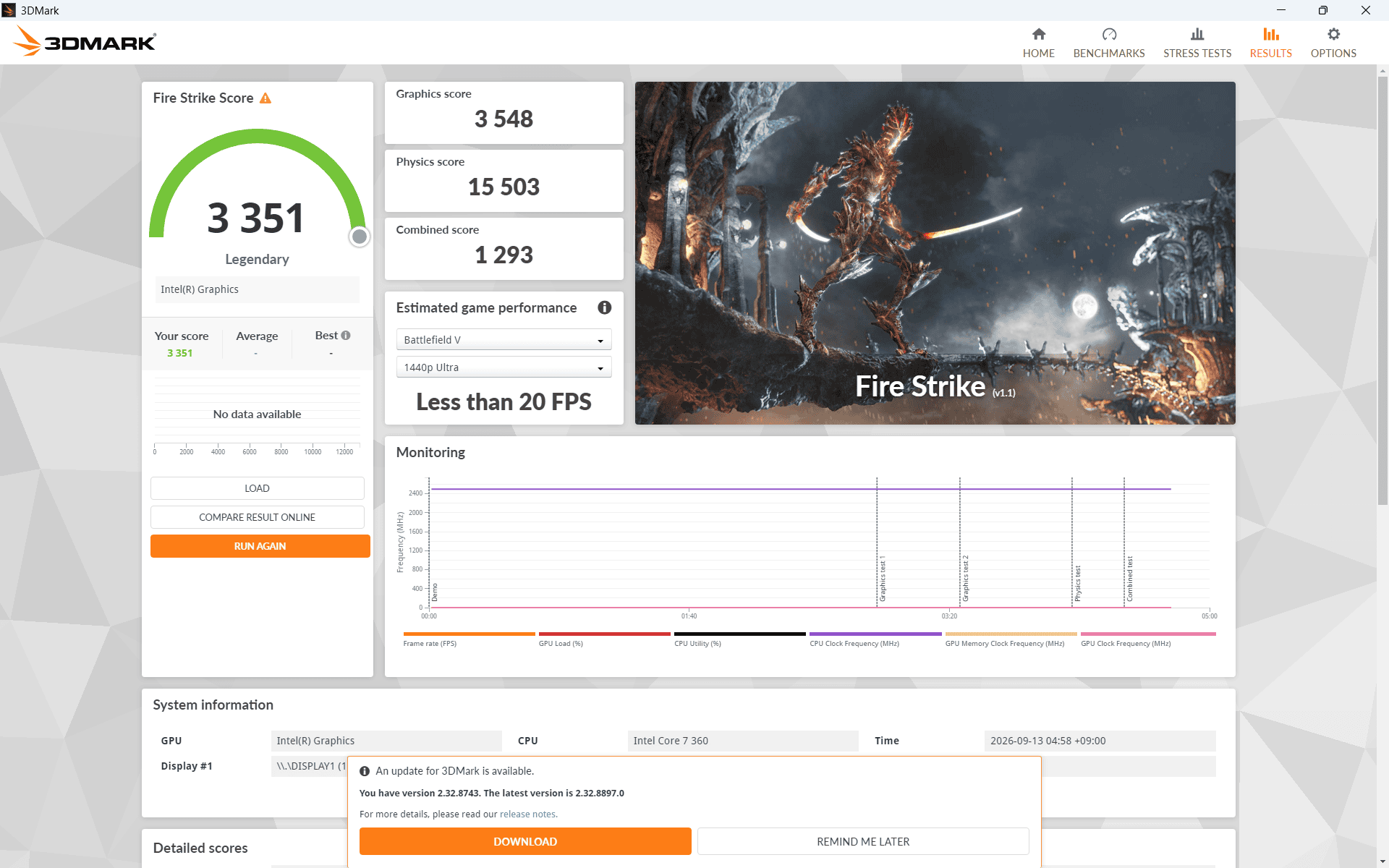
Task: Open the Benchmarks gauge icon
Action: pos(1109,34)
